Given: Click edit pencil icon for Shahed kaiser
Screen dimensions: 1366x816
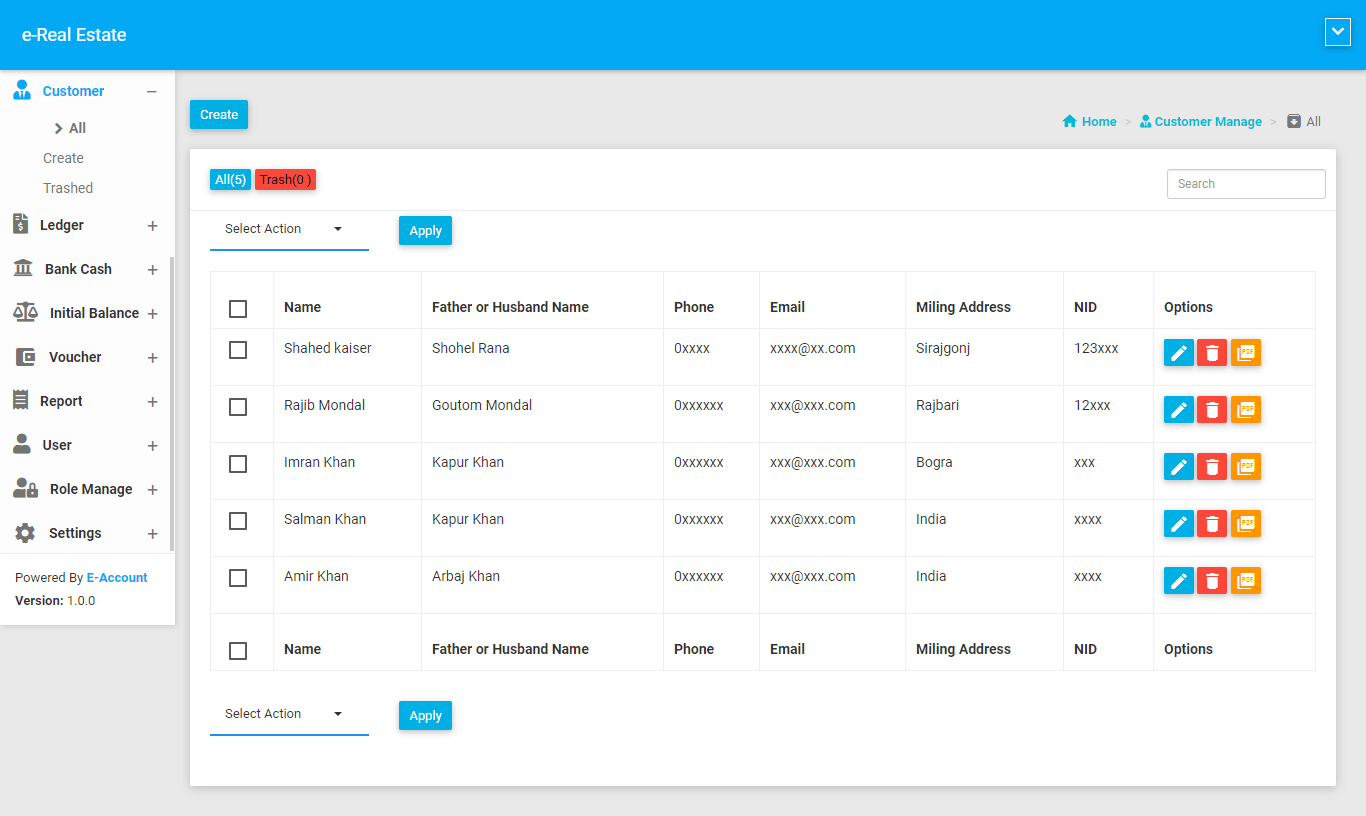Looking at the screenshot, I should coord(1178,353).
